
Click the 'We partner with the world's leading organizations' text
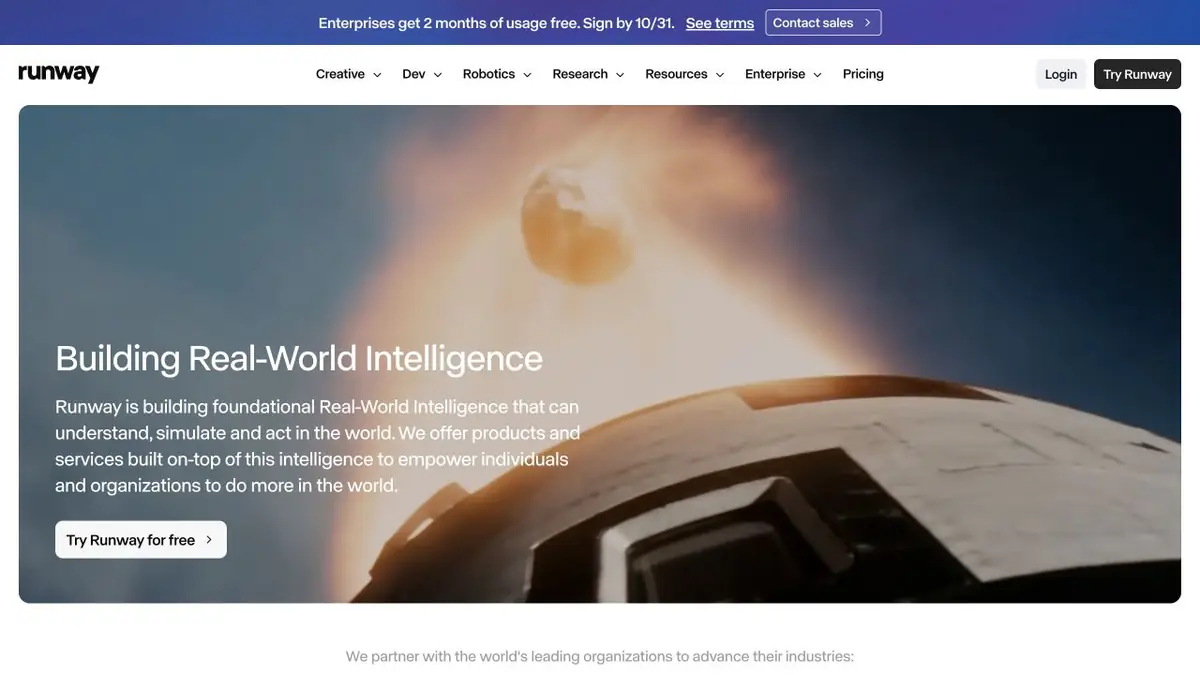pyautogui.click(x=600, y=657)
